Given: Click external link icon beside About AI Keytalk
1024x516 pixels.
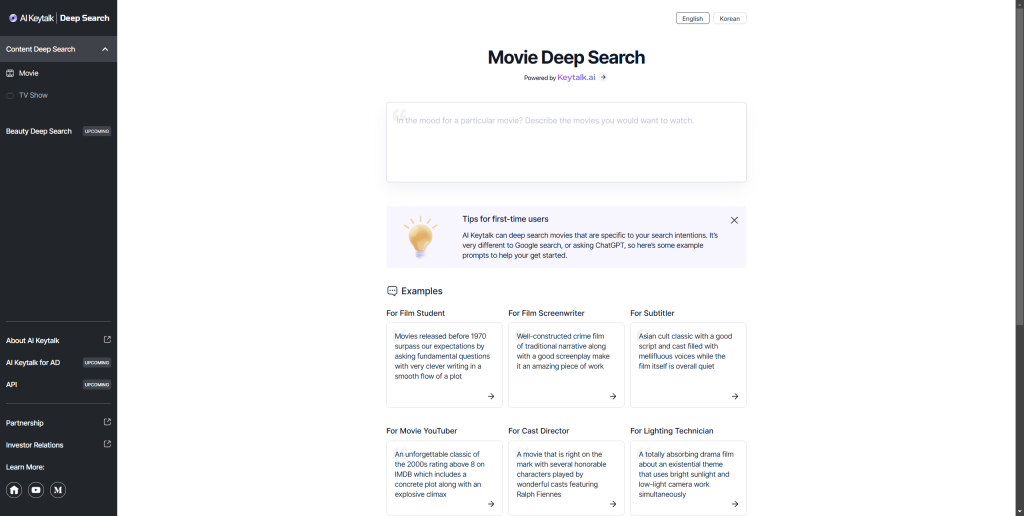Looking at the screenshot, I should (x=107, y=340).
